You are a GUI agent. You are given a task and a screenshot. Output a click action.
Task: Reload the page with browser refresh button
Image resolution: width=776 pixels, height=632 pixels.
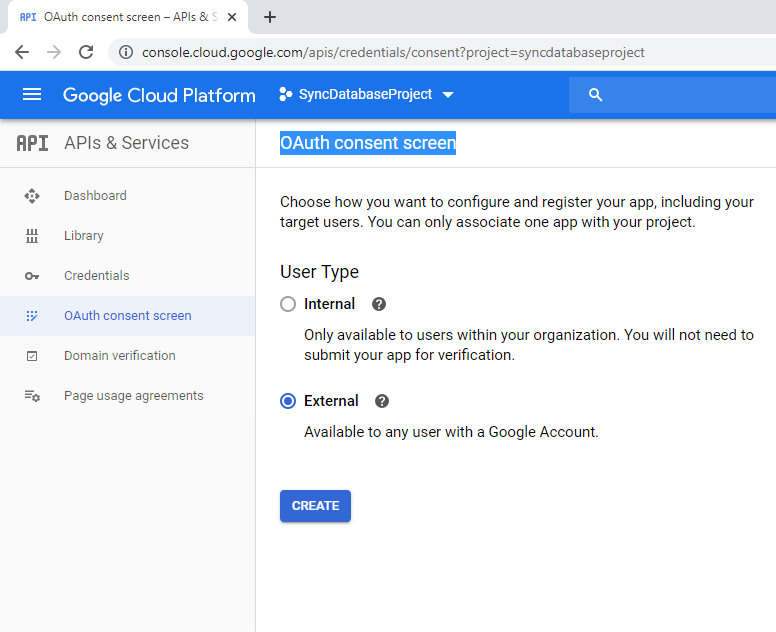coord(86,52)
